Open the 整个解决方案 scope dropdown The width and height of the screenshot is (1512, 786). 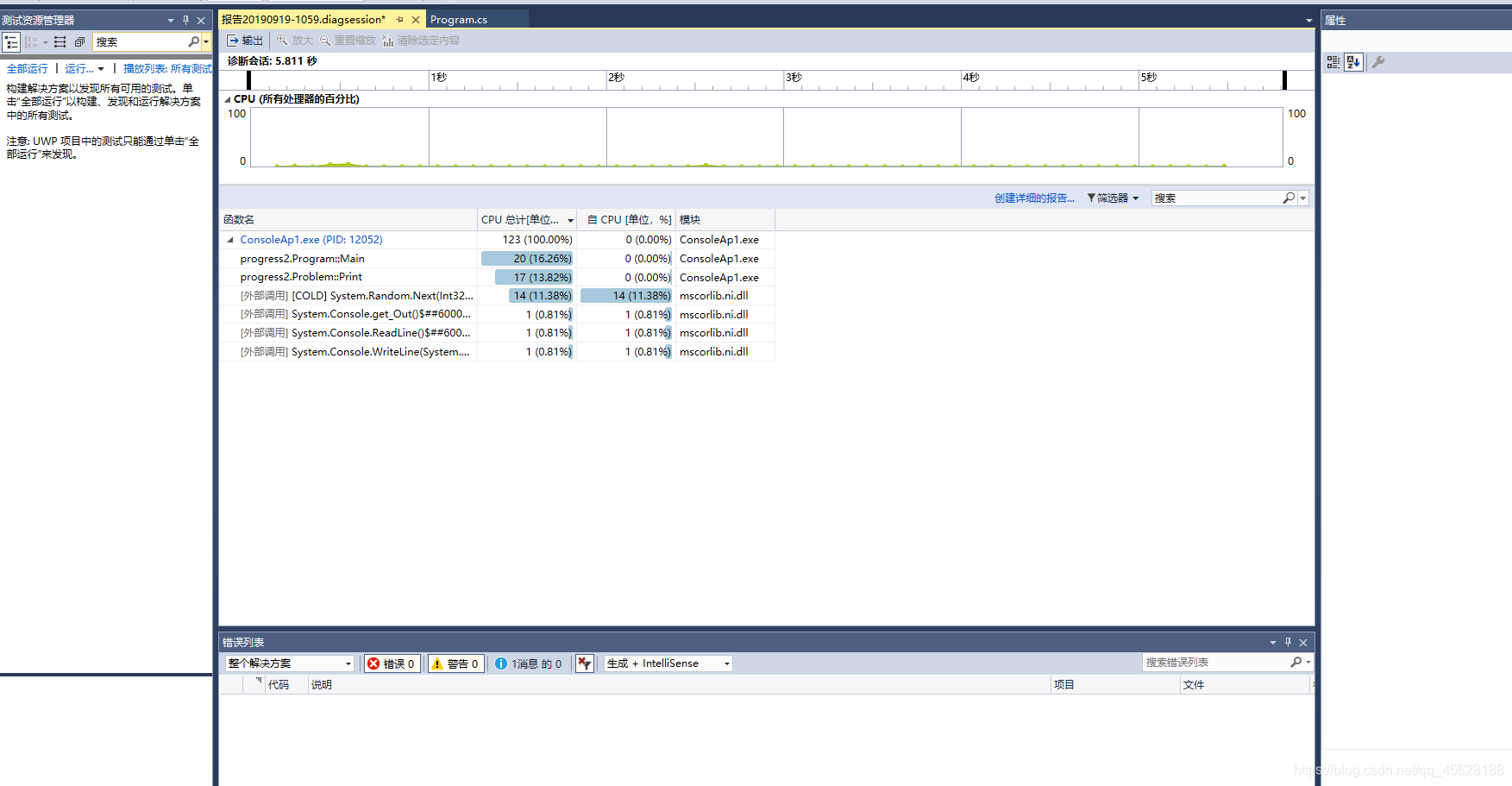289,663
